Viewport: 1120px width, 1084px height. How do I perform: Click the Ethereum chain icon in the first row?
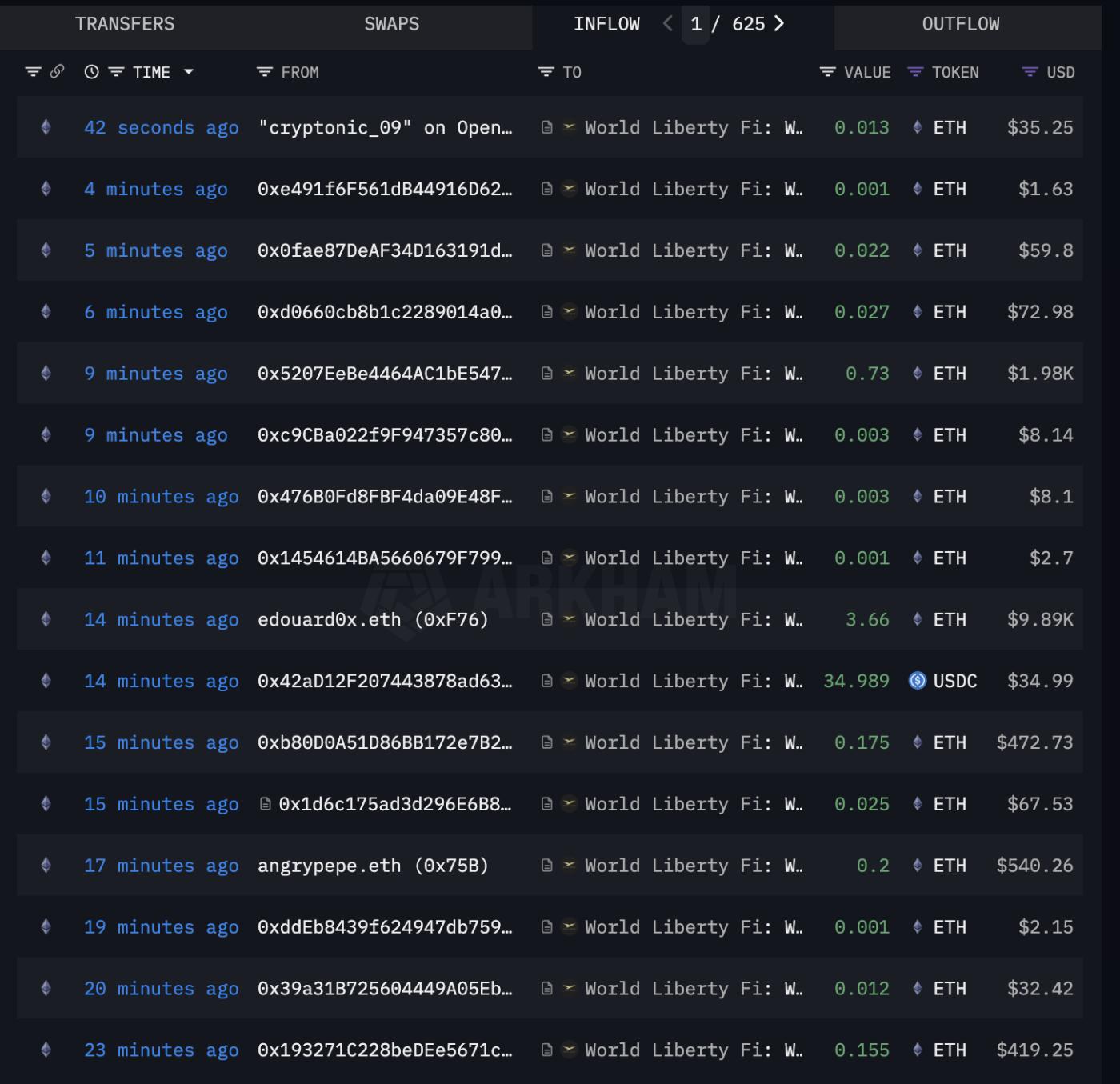coord(46,127)
